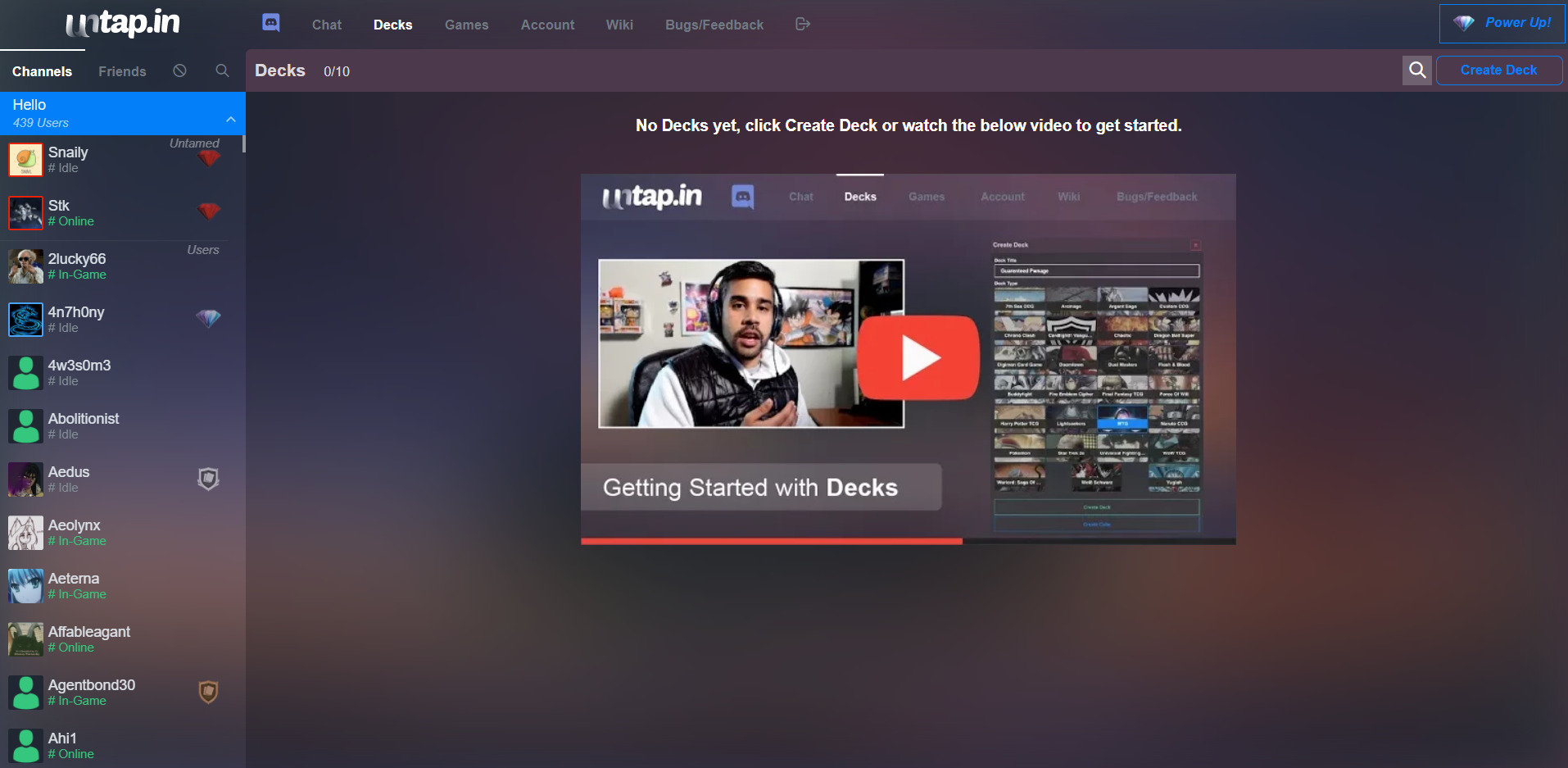Image resolution: width=1568 pixels, height=768 pixels.
Task: Click the username Aeolynx
Action: (74, 525)
